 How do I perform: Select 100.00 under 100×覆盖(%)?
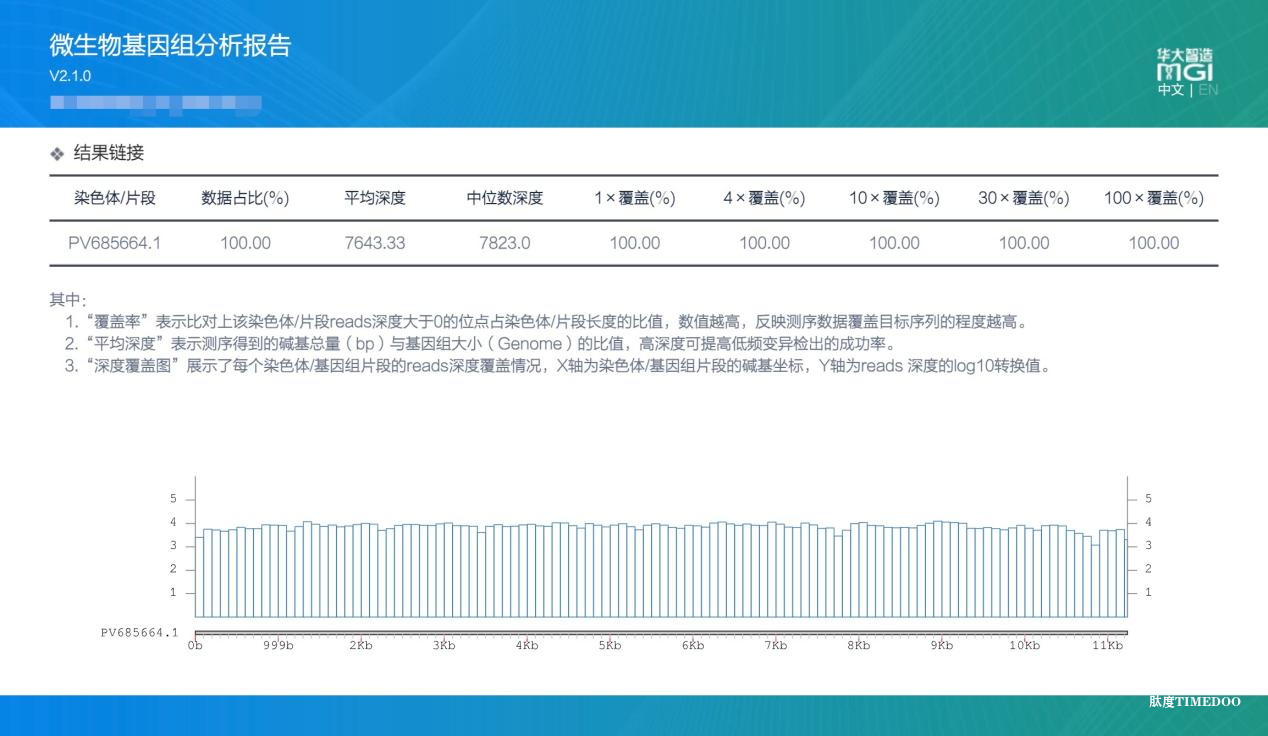click(1153, 243)
